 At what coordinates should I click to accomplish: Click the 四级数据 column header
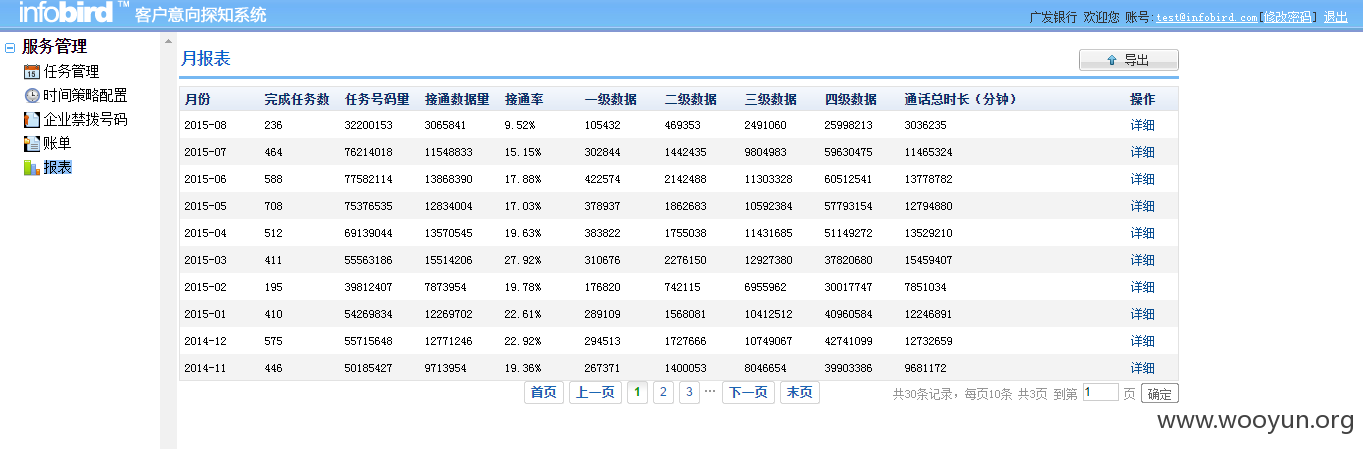tap(851, 99)
